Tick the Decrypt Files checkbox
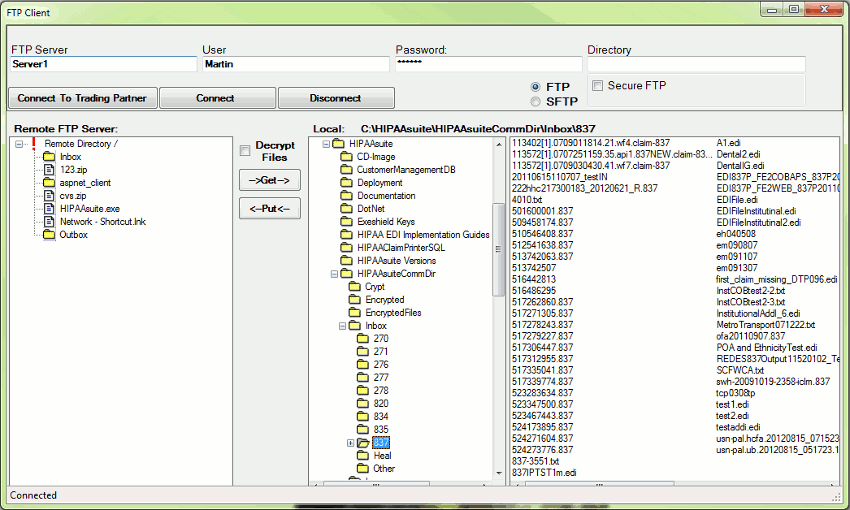The height and width of the screenshot is (510, 850). tap(245, 151)
